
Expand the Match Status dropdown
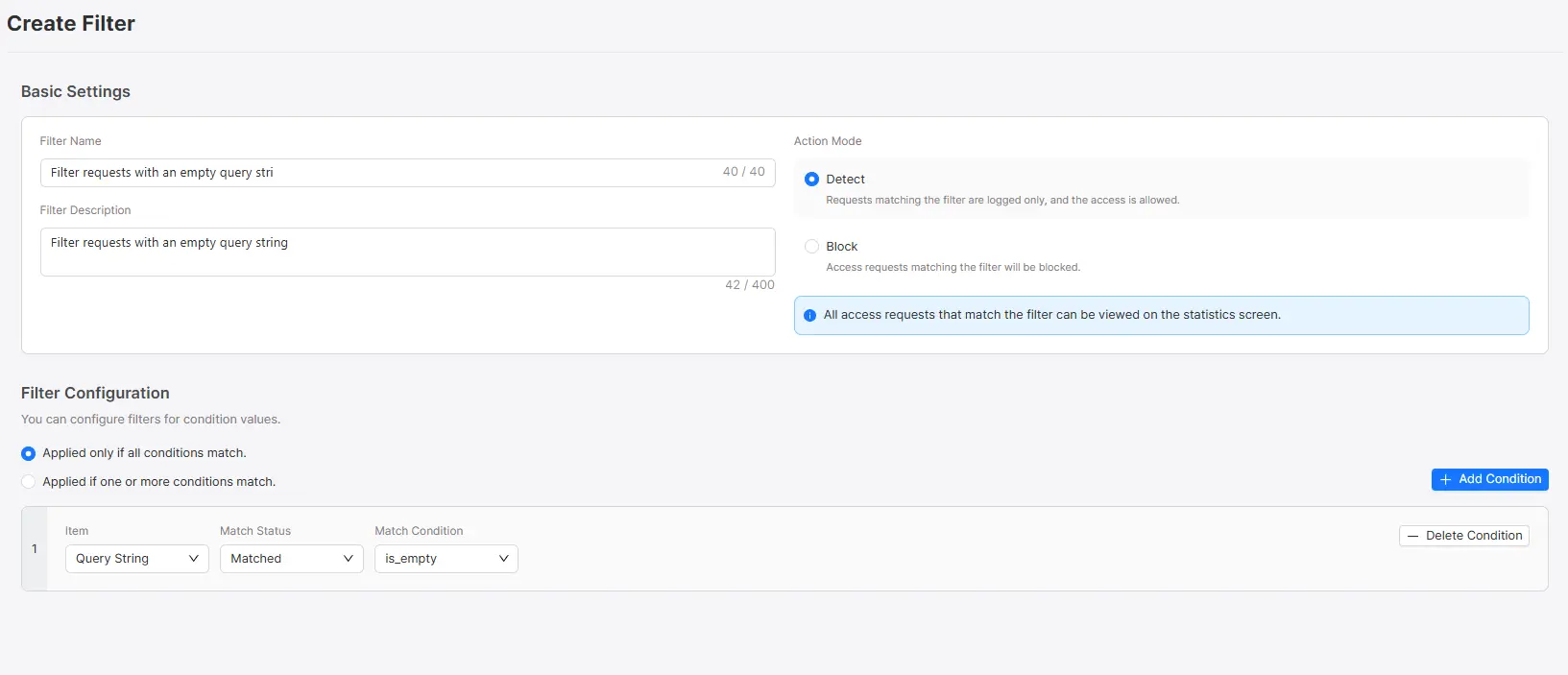pos(291,559)
